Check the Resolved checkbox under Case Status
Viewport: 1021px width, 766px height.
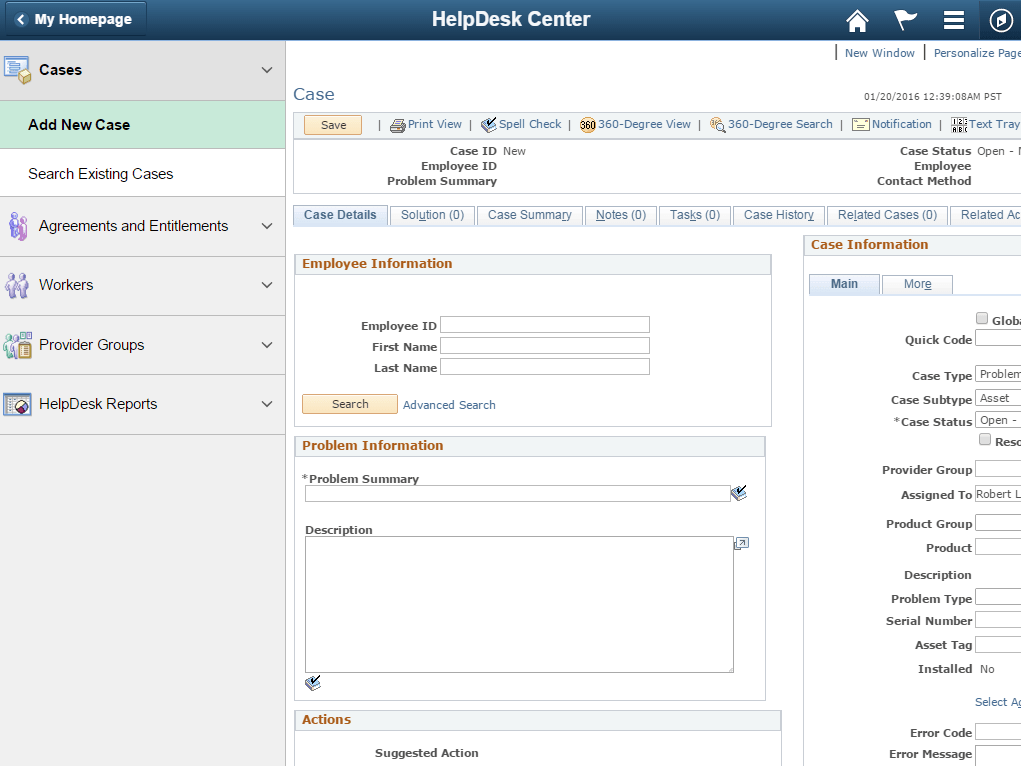[985, 441]
